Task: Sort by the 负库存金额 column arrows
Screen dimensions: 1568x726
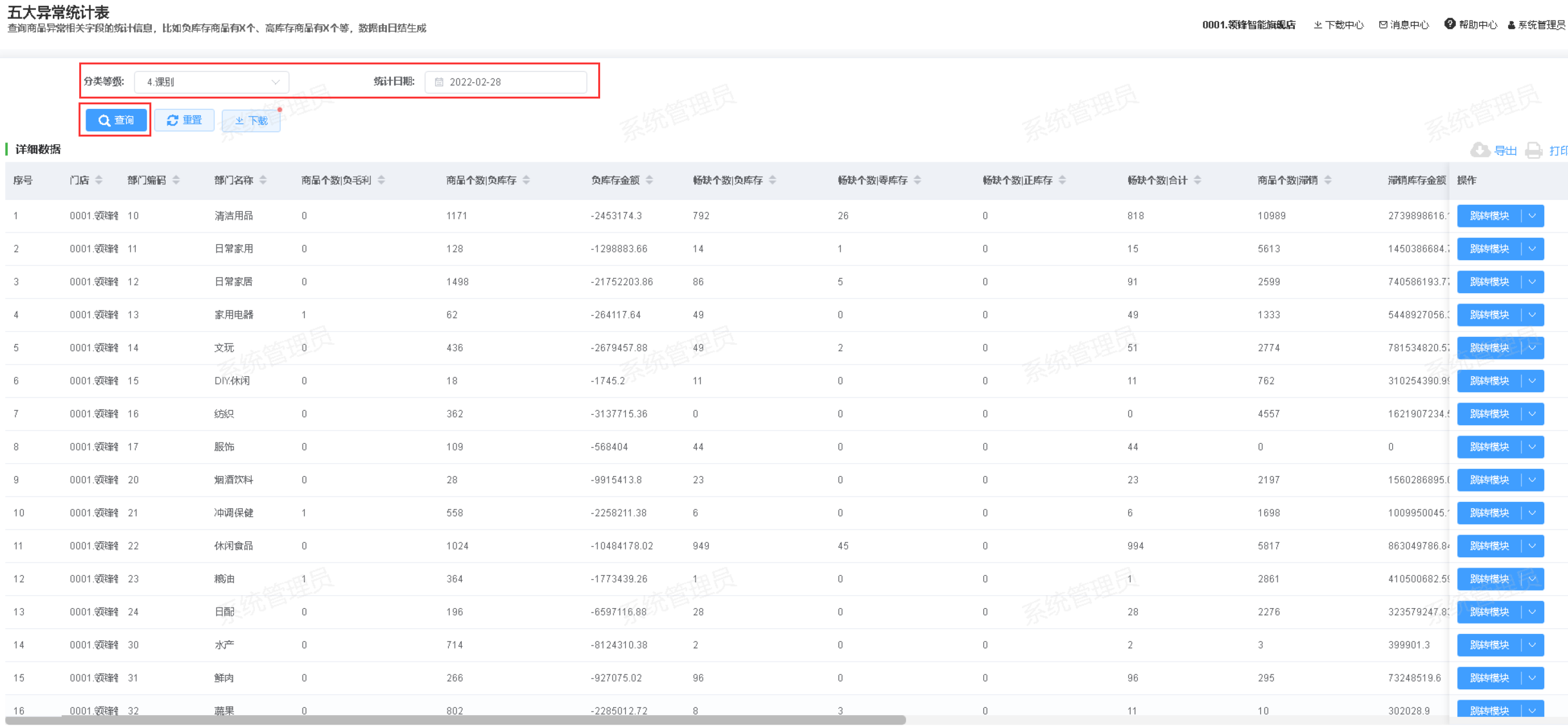Action: coord(649,180)
